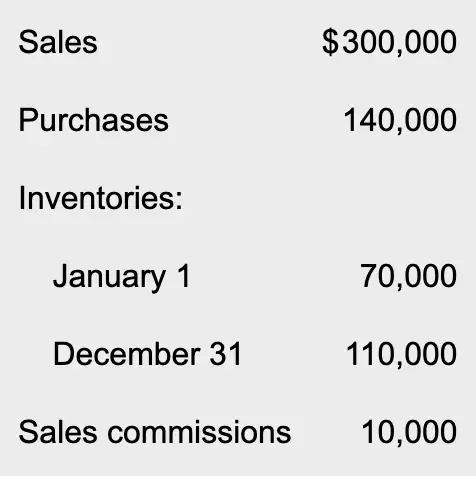Click the Sales label

[x=58, y=42]
